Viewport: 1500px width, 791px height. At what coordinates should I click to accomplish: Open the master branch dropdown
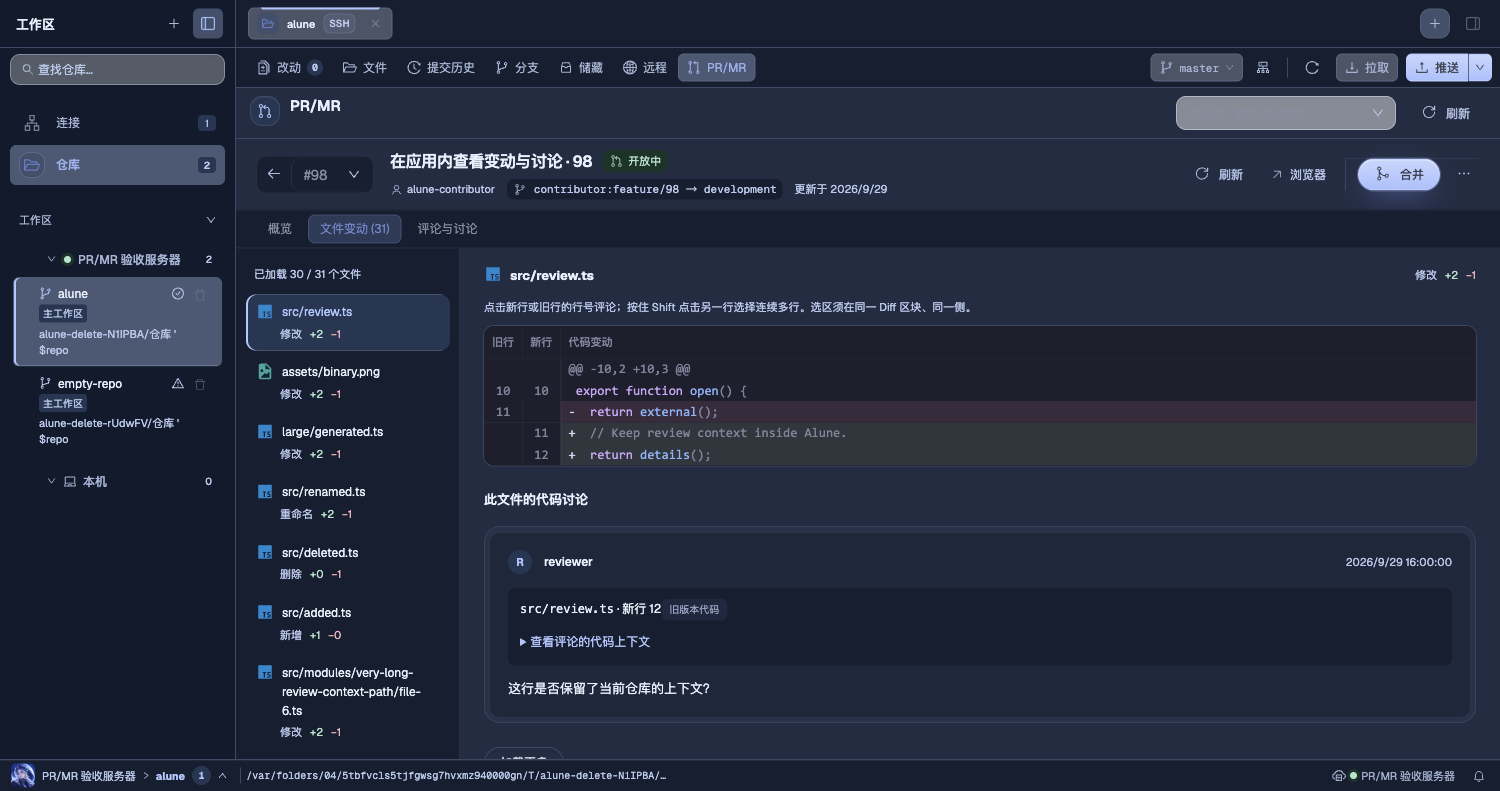coord(1196,68)
